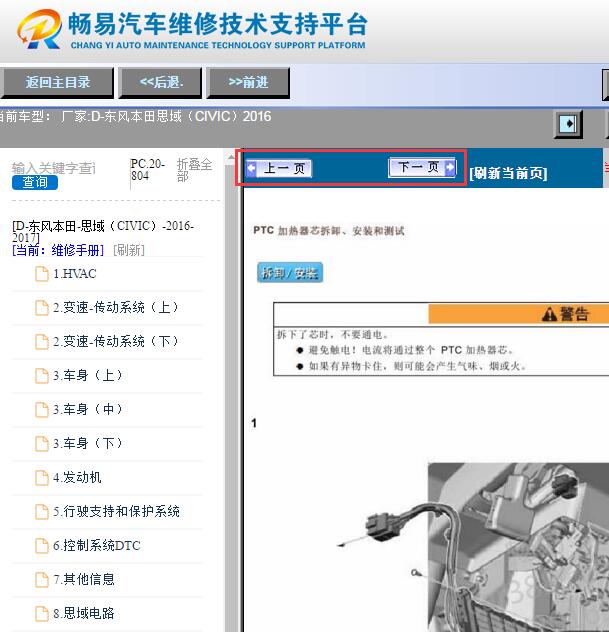
Task: Click the left arrow icon on 上一页
Action: click(x=251, y=168)
